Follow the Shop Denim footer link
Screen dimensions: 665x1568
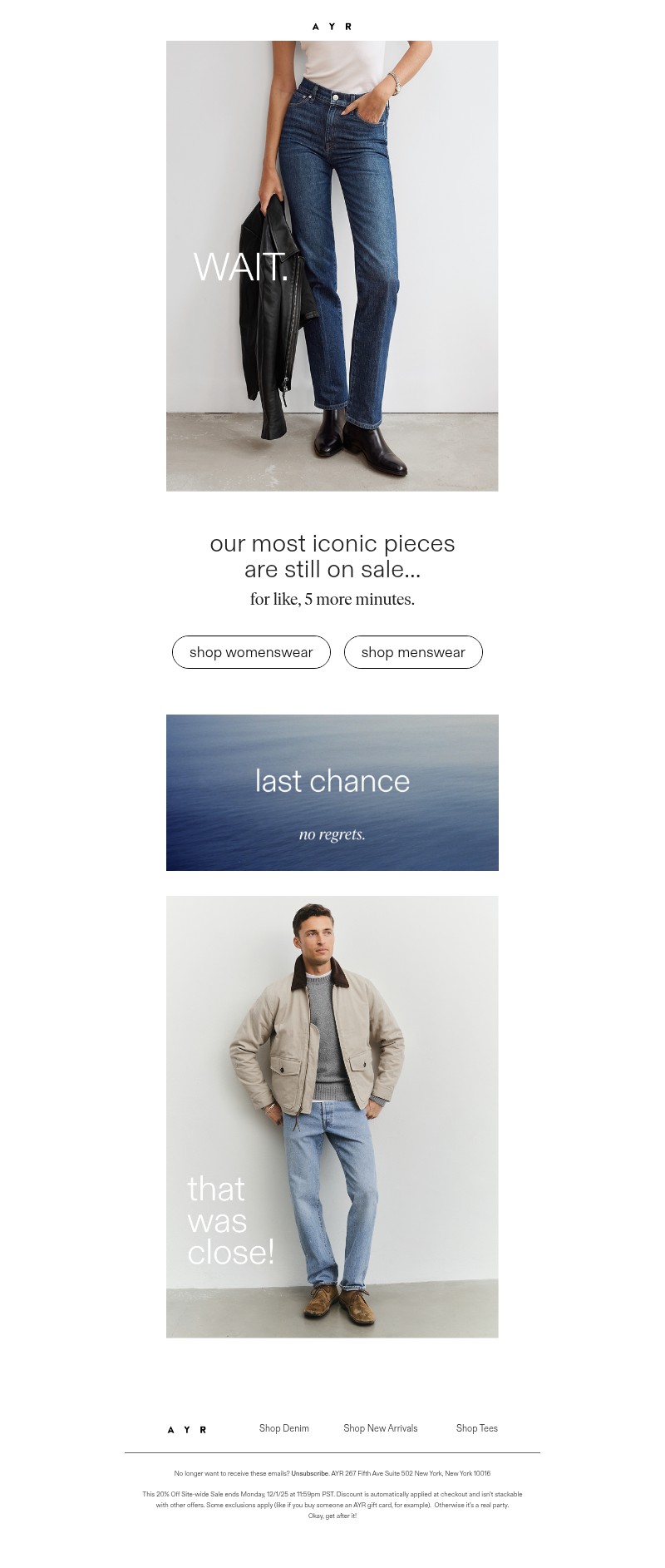(284, 1428)
